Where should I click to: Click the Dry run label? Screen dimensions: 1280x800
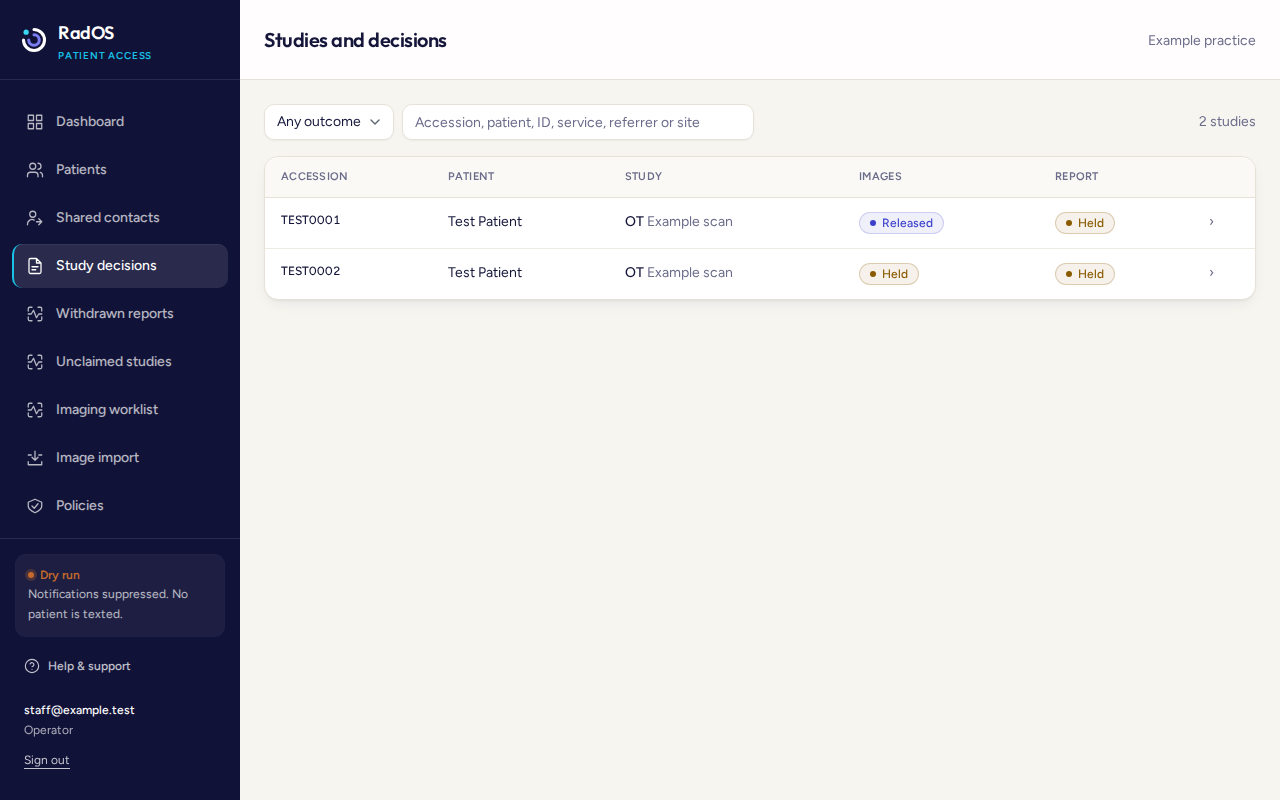pyautogui.click(x=60, y=575)
